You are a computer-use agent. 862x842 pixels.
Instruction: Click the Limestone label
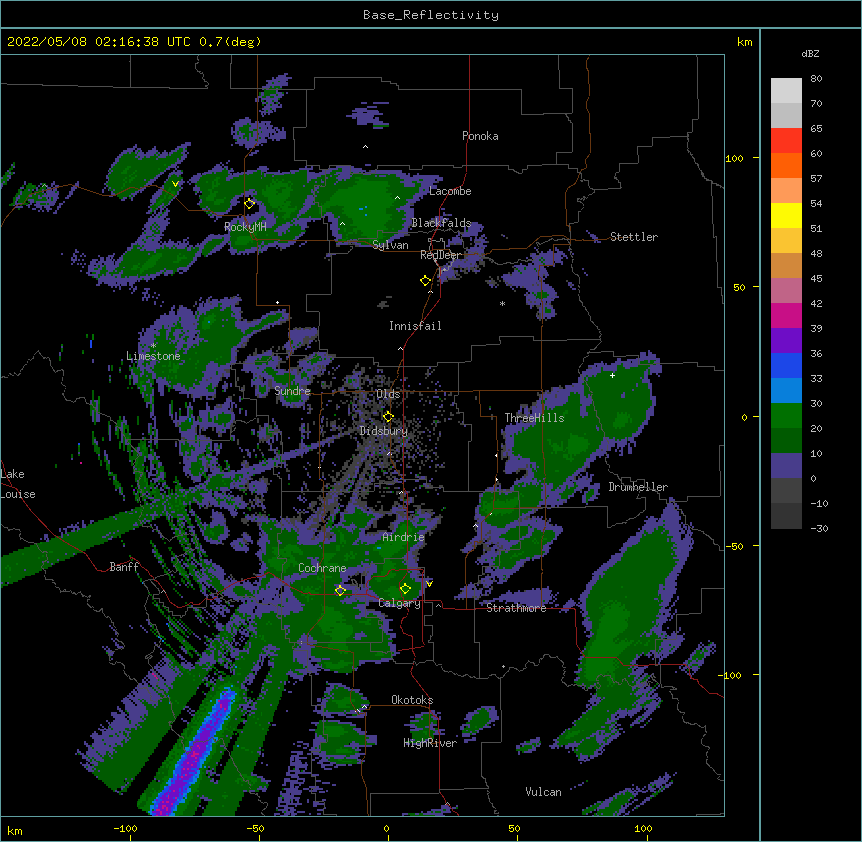click(x=153, y=356)
